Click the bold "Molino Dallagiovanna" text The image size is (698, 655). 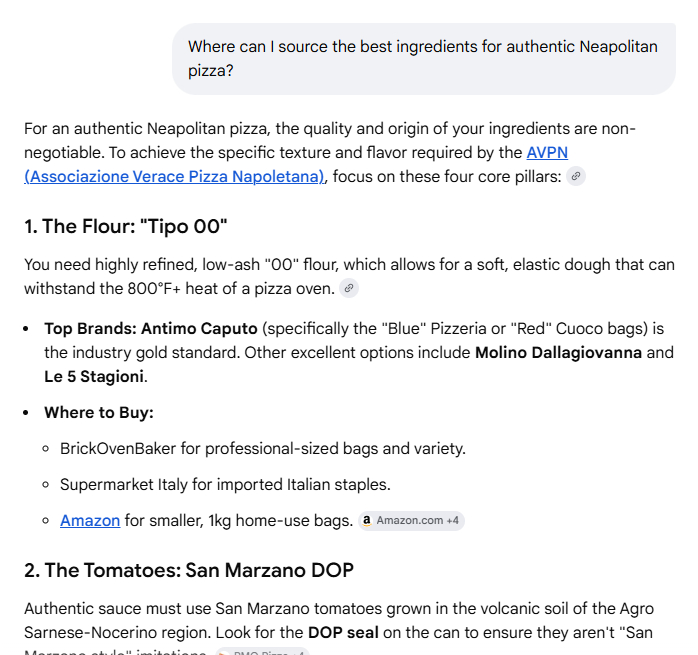pos(558,353)
